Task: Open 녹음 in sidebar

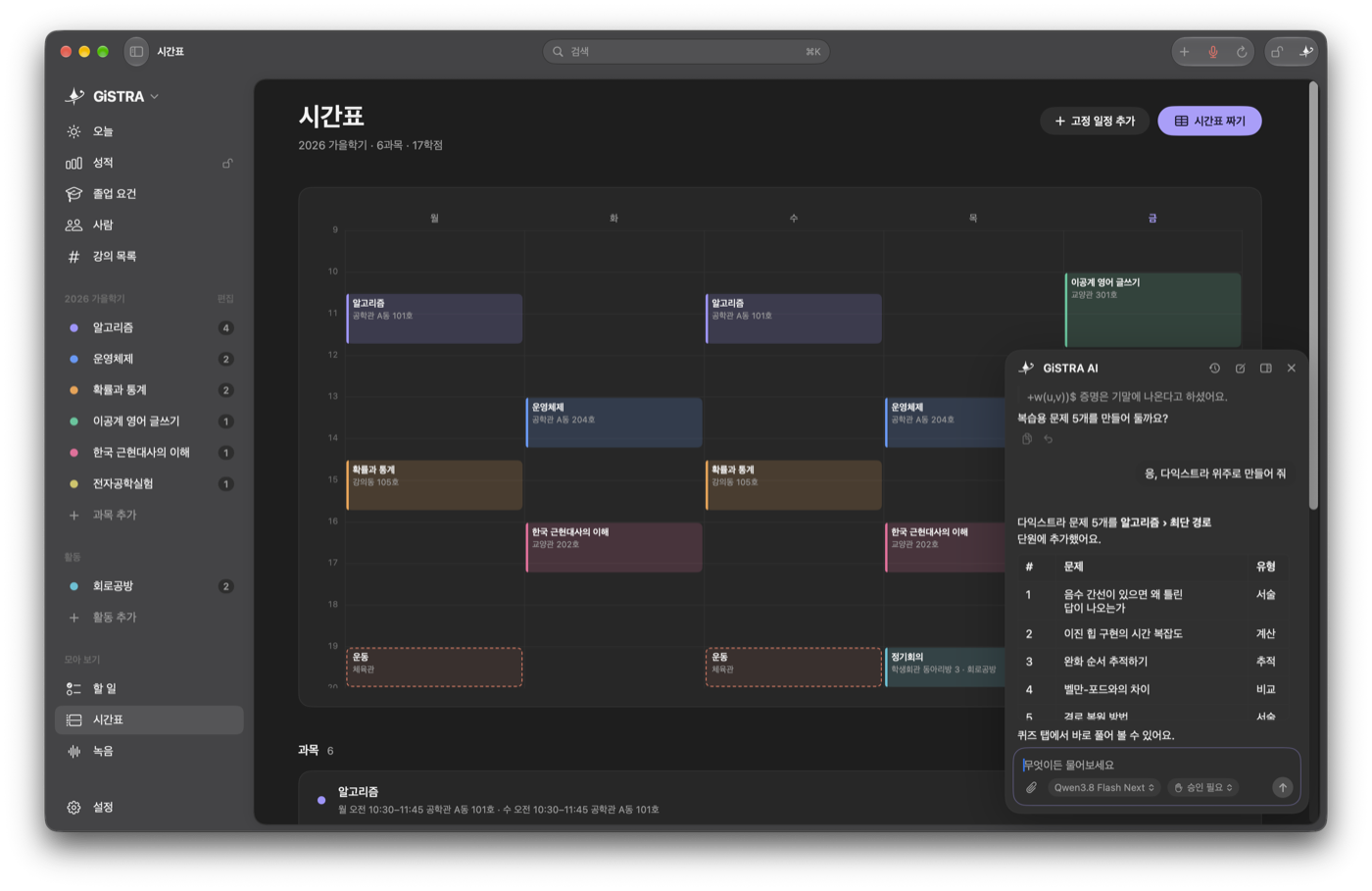Action: [x=149, y=752]
